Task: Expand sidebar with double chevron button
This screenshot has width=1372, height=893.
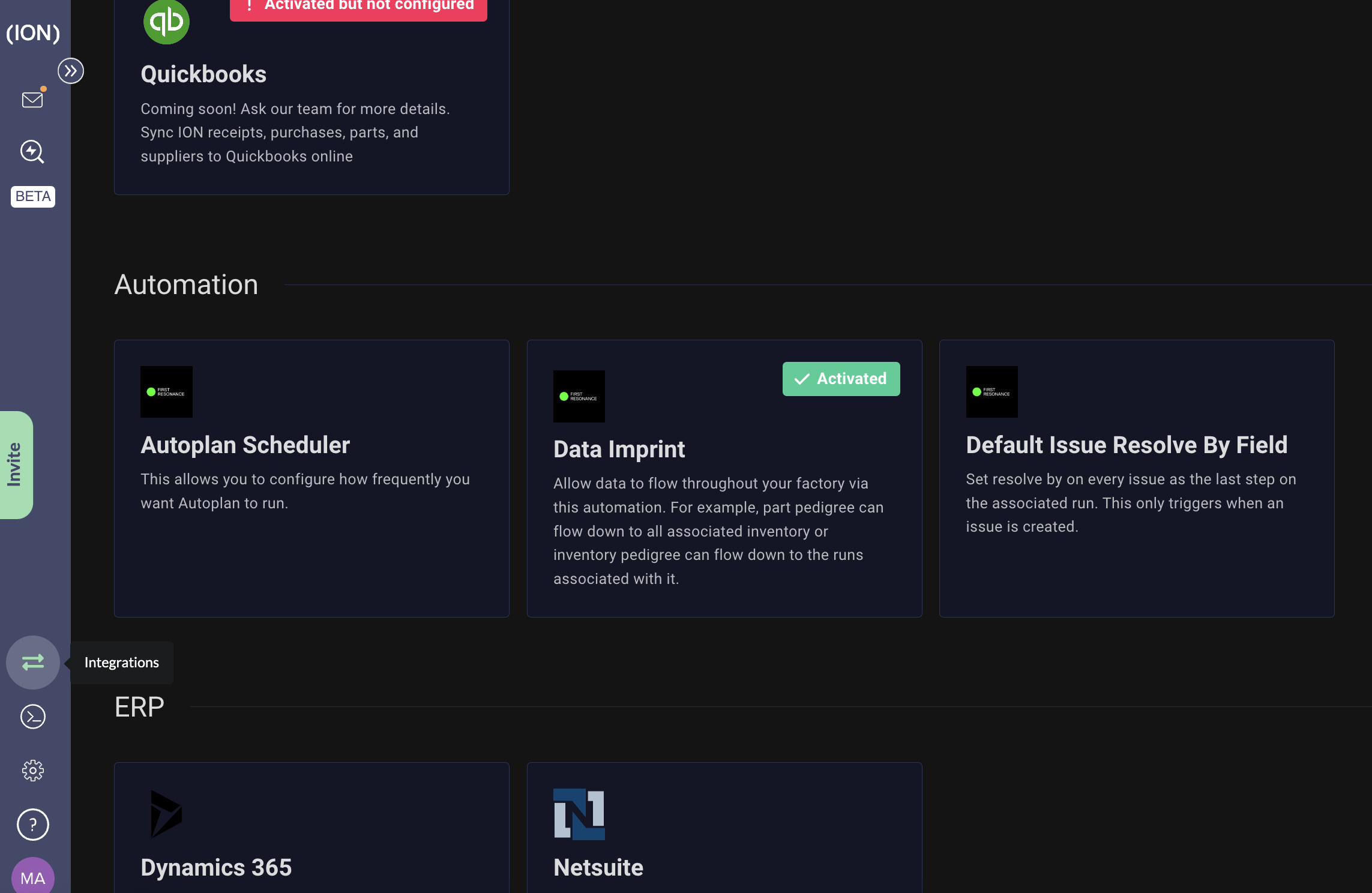Action: [x=71, y=71]
